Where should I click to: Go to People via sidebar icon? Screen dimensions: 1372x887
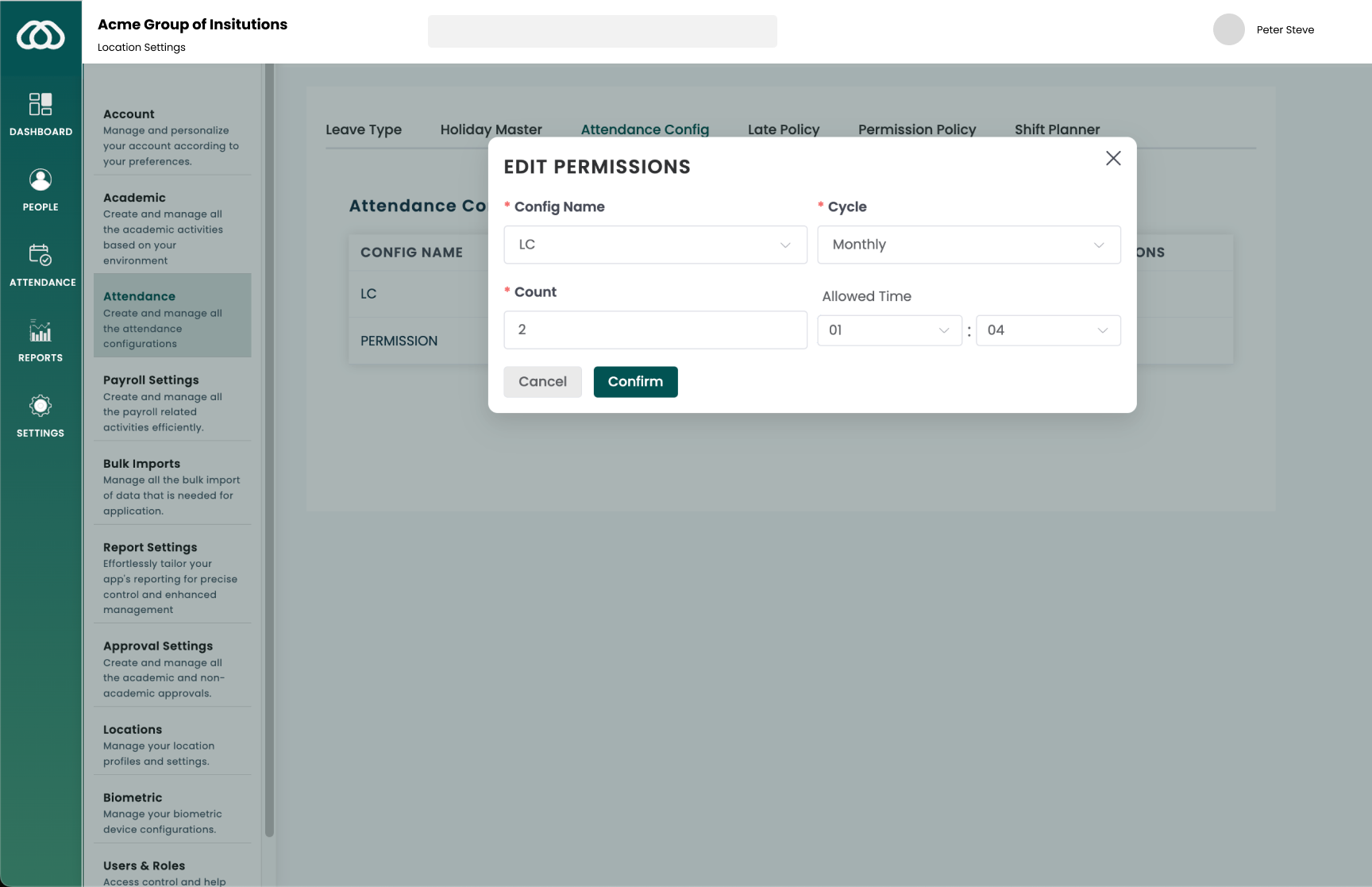coord(40,179)
